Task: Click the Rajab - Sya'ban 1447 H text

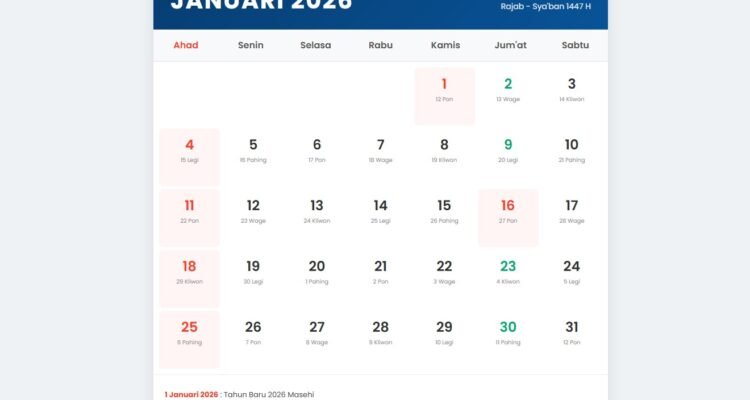Action: coord(545,6)
